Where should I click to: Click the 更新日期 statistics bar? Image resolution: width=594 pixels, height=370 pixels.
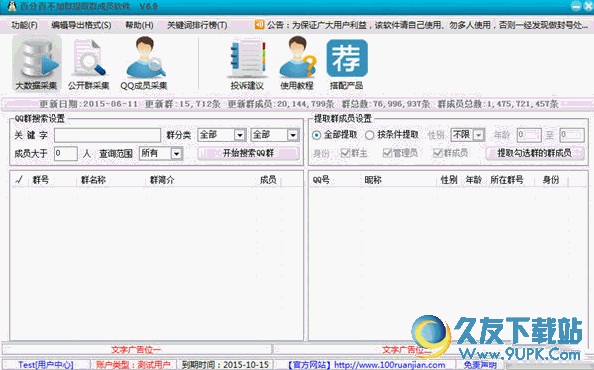(299, 104)
